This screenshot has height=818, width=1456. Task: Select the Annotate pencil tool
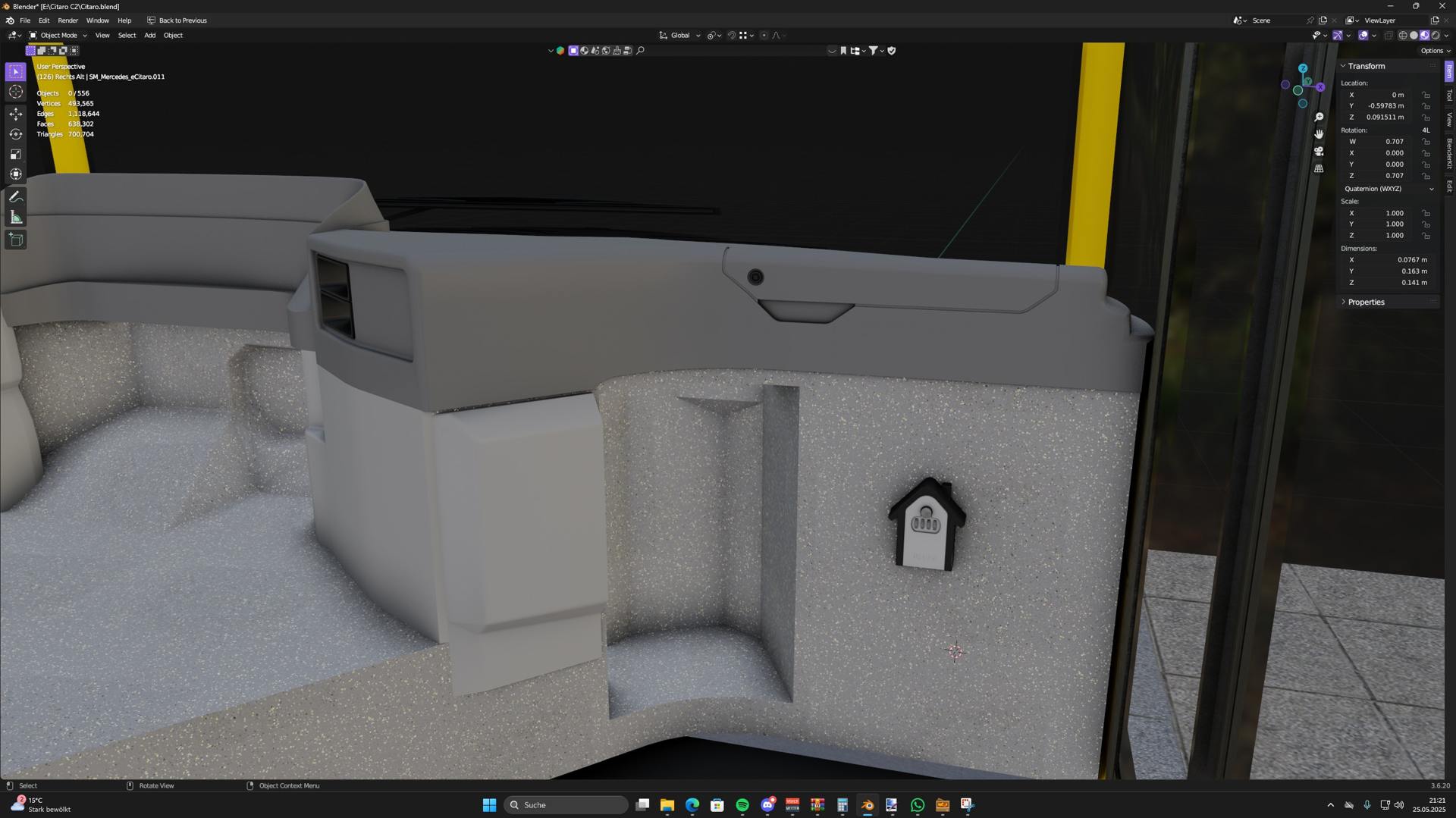16,196
